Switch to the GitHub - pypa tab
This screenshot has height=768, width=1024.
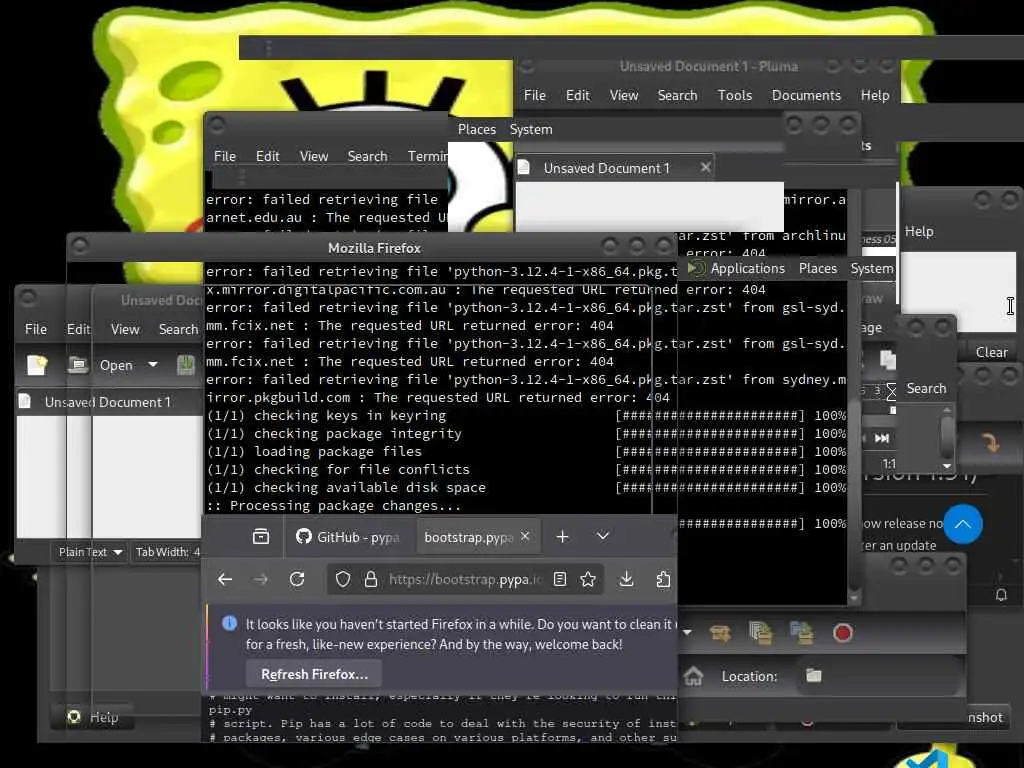coord(348,537)
